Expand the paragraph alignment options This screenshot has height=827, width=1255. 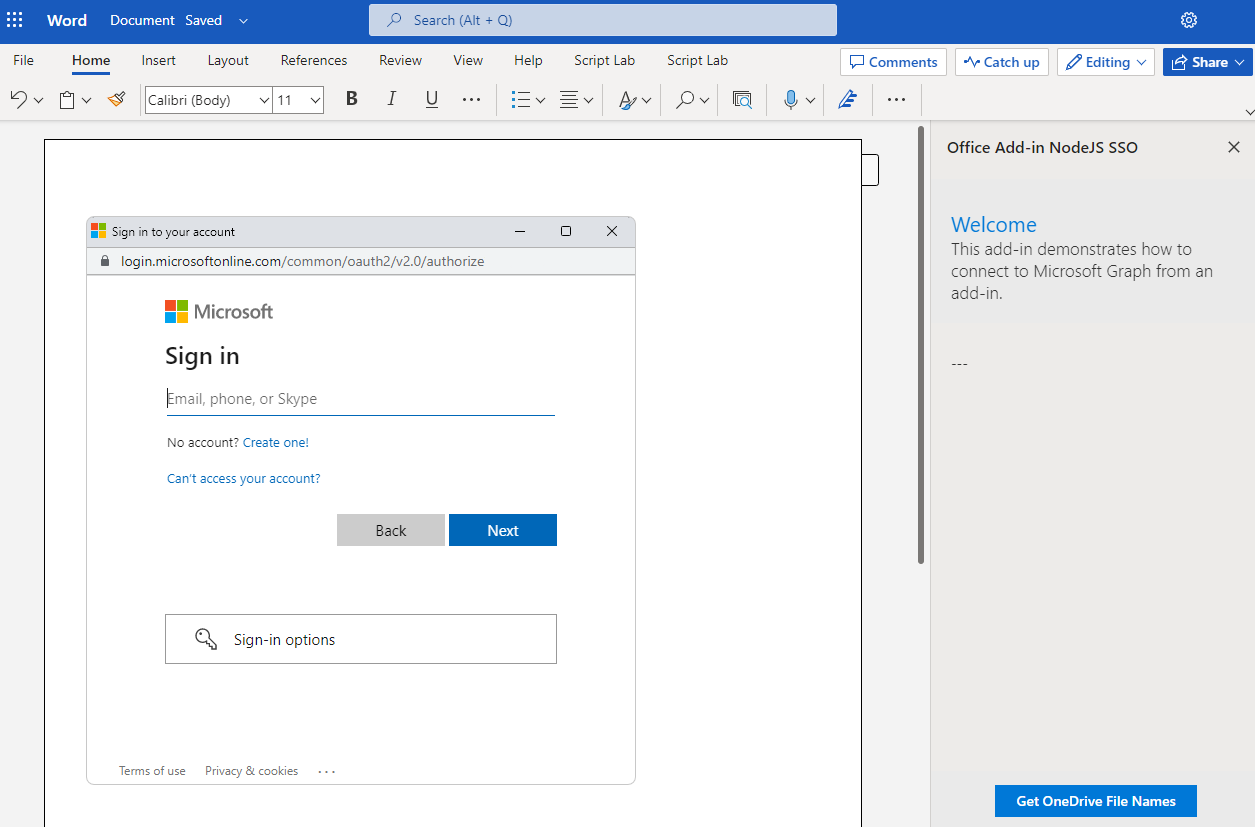(587, 99)
